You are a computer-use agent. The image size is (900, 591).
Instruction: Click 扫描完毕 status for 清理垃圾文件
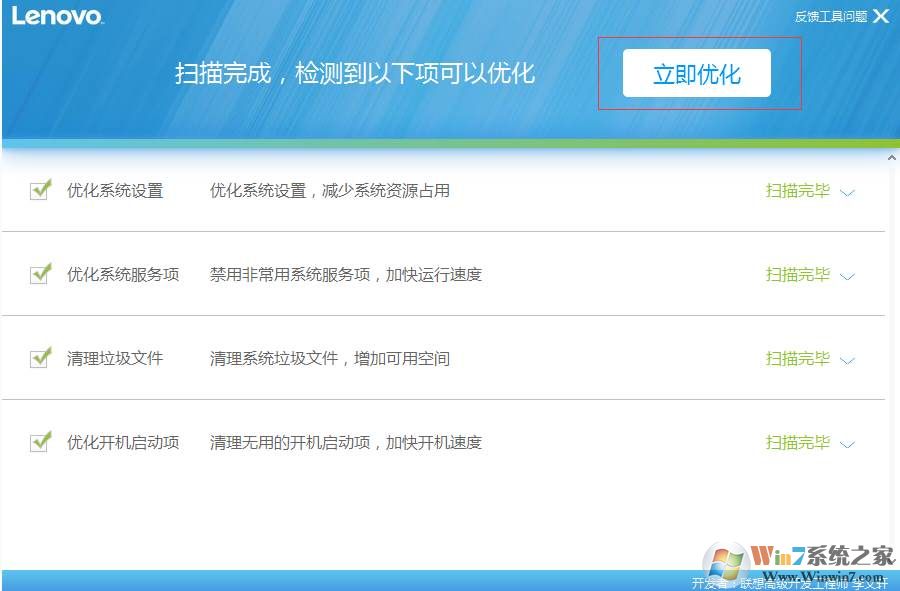797,359
